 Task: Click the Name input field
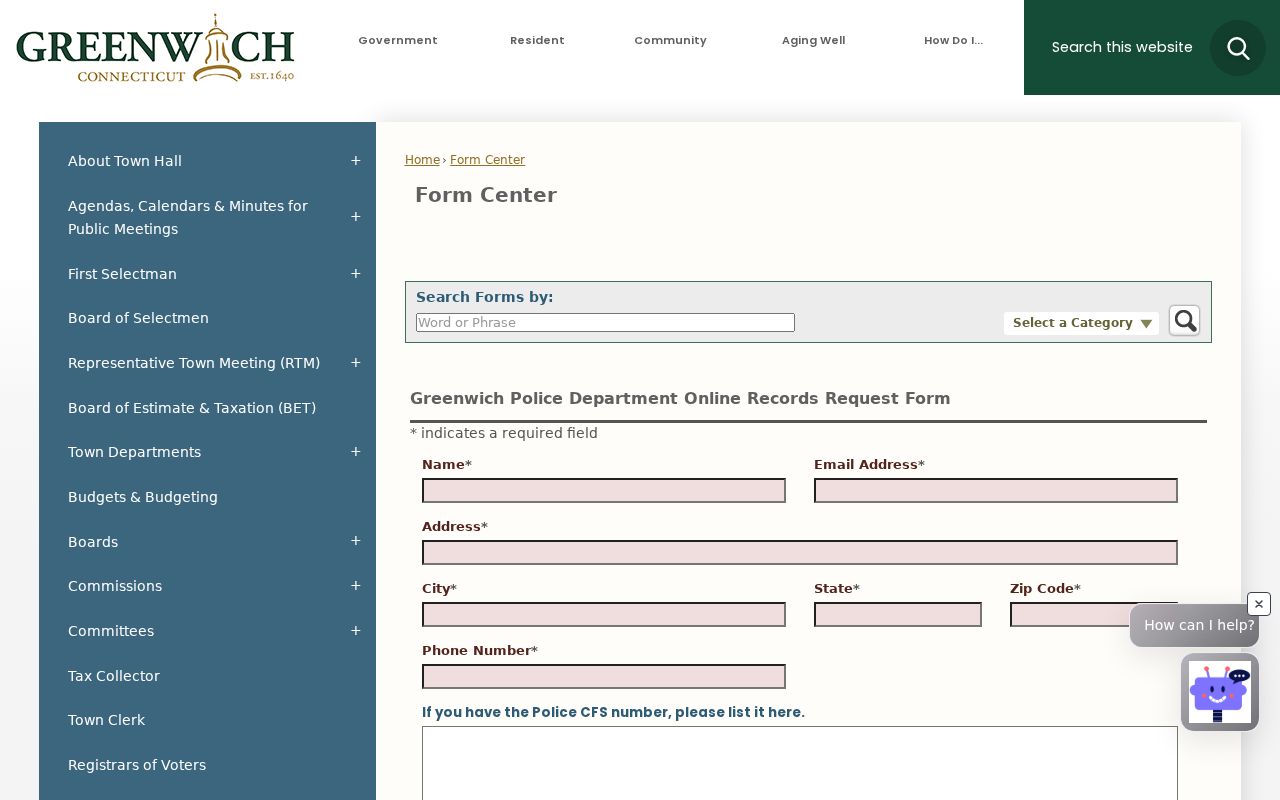(x=604, y=491)
